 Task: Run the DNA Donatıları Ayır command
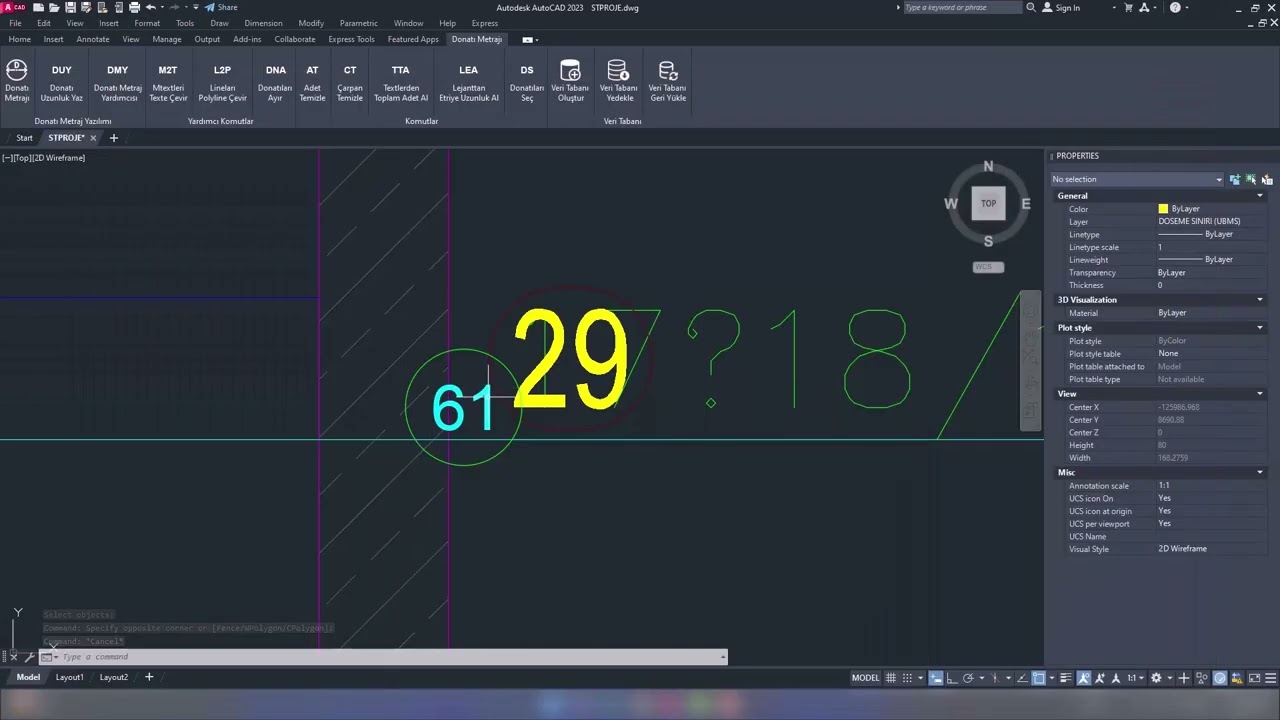pyautogui.click(x=275, y=83)
